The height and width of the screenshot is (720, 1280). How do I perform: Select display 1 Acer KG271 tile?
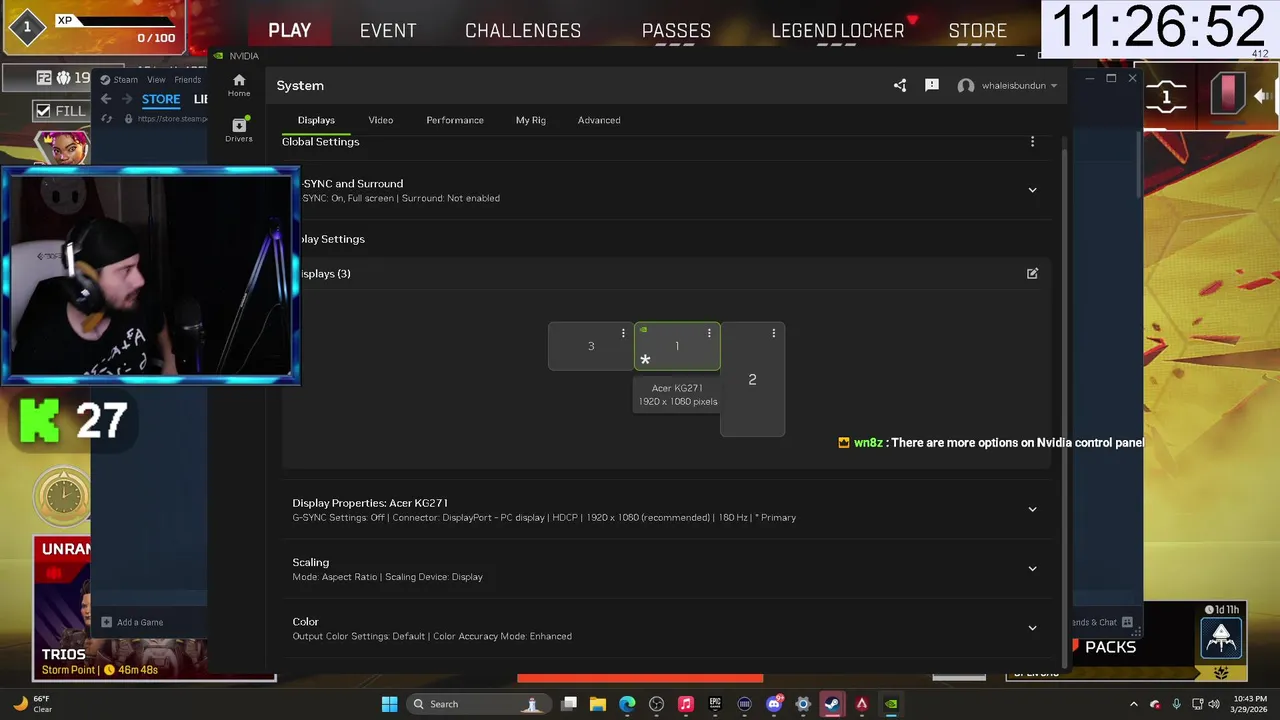click(x=677, y=346)
